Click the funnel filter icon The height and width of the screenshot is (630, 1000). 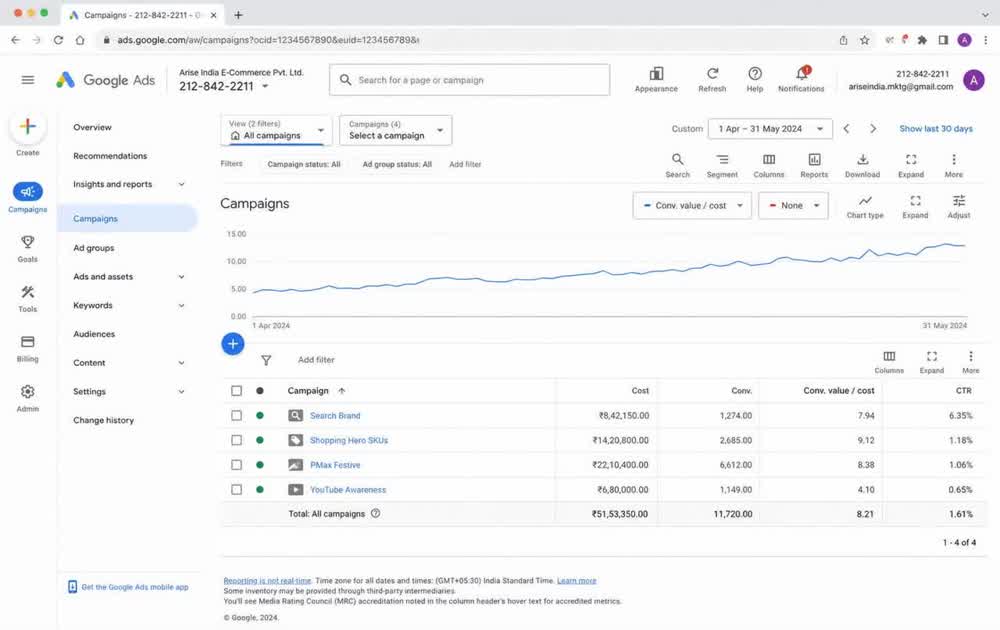tap(266, 360)
